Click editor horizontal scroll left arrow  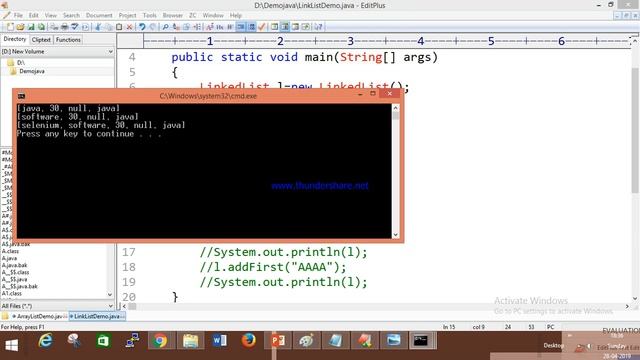point(124,306)
